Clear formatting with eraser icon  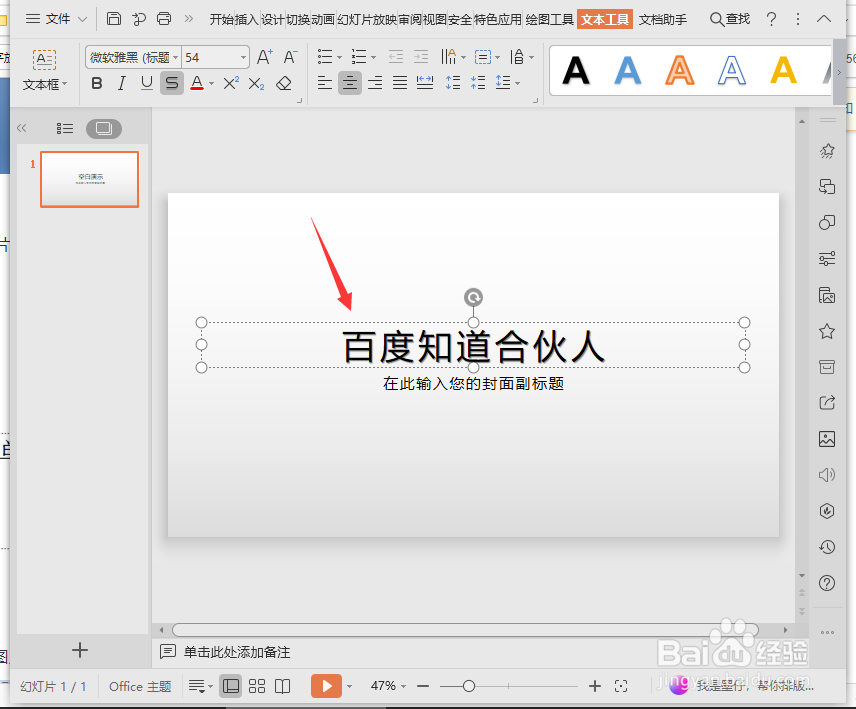284,83
